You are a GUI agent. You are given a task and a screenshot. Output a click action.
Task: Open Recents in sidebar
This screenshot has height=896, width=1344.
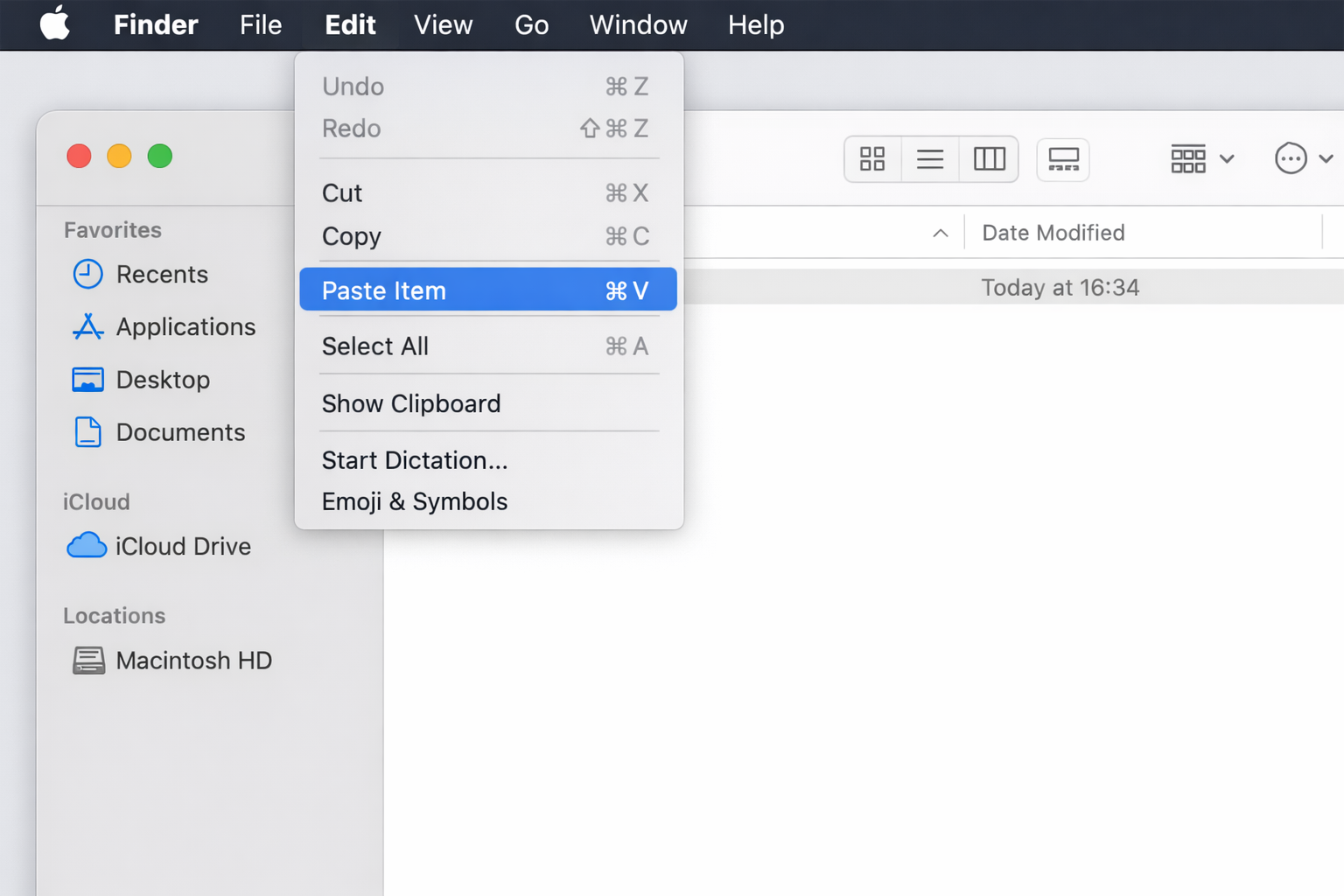point(162,275)
